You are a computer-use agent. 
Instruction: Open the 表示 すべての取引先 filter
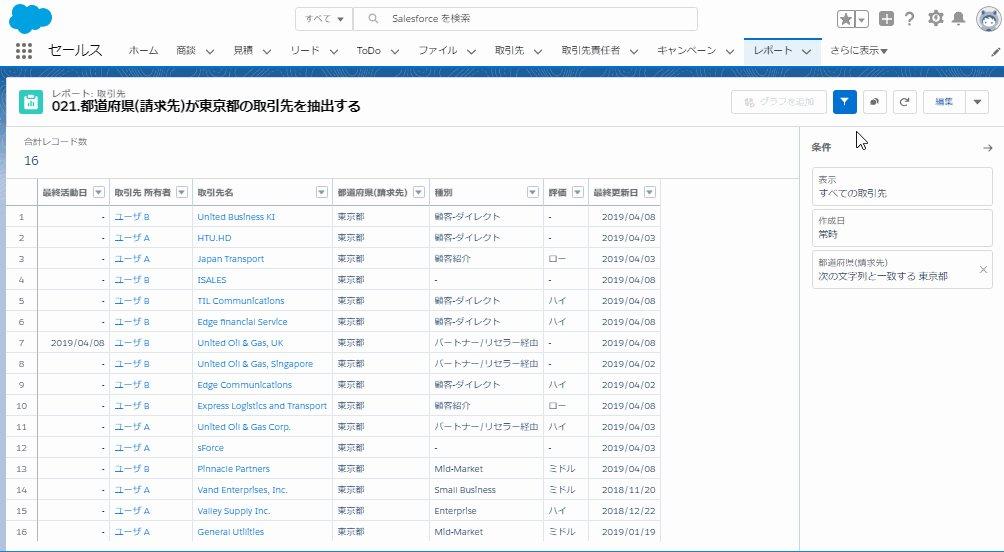(902, 186)
